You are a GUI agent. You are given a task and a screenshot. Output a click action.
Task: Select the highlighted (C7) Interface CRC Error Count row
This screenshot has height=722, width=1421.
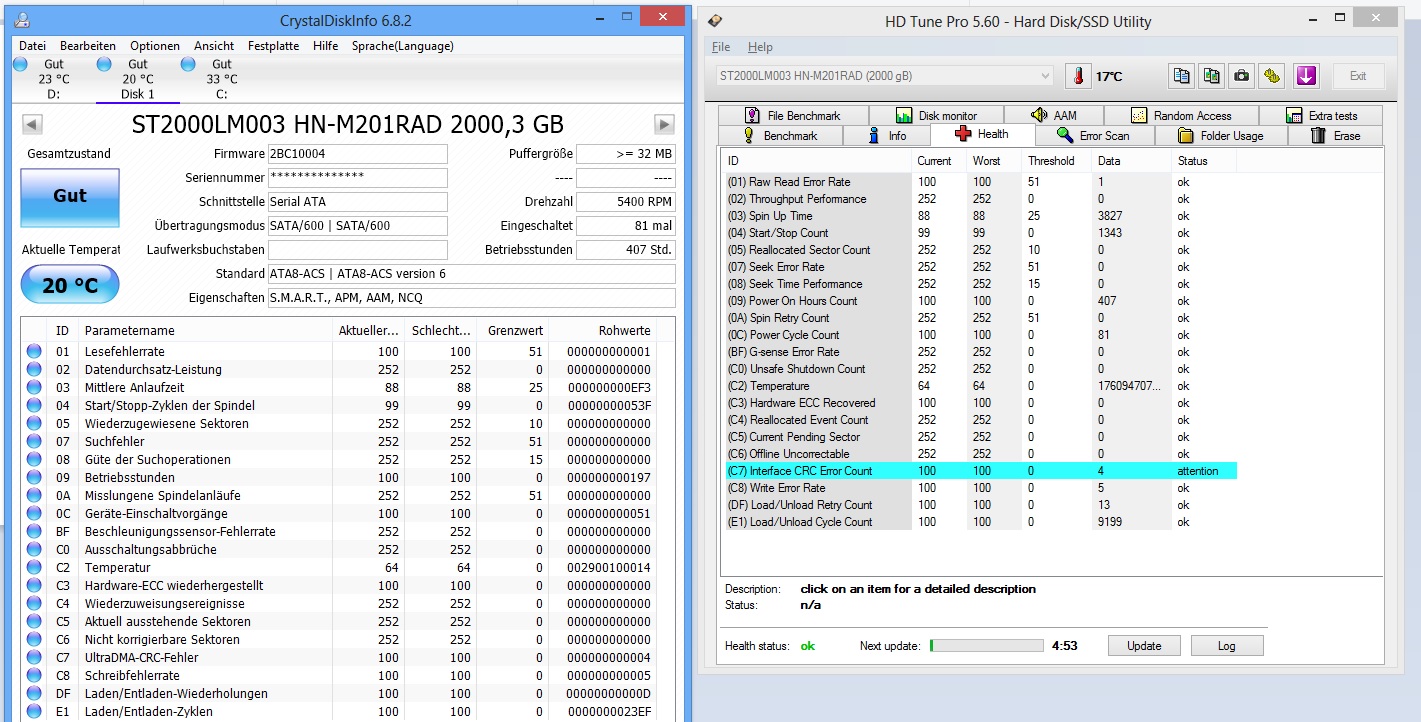click(x=980, y=471)
